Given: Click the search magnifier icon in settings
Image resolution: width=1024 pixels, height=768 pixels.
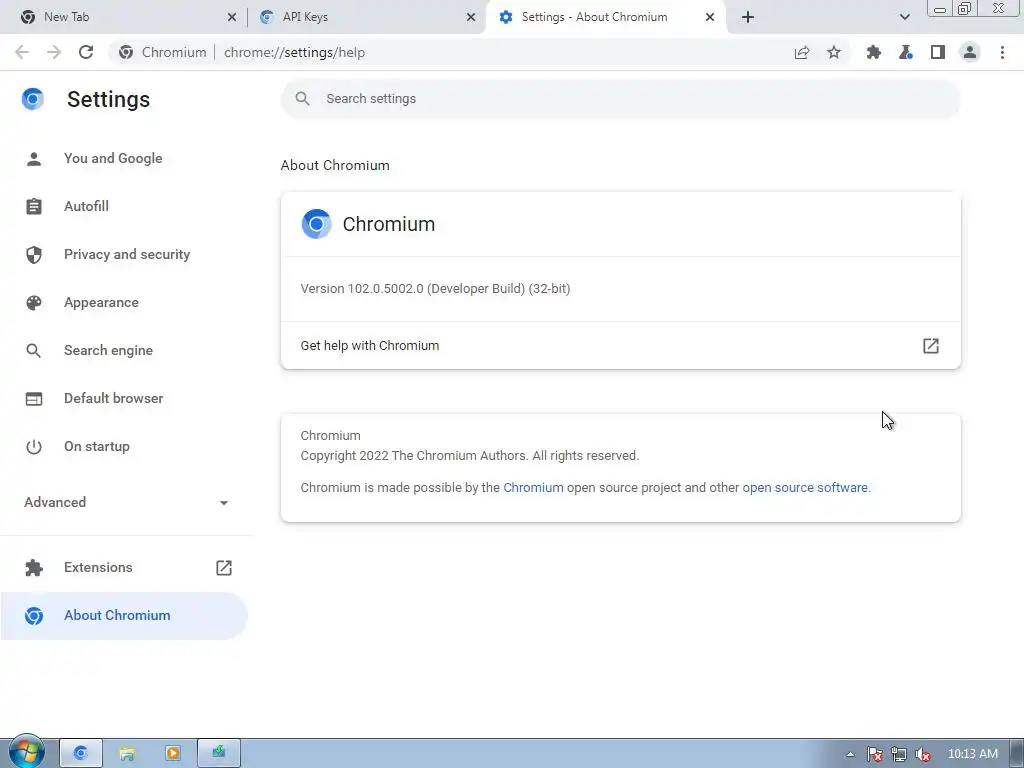Looking at the screenshot, I should tap(302, 99).
